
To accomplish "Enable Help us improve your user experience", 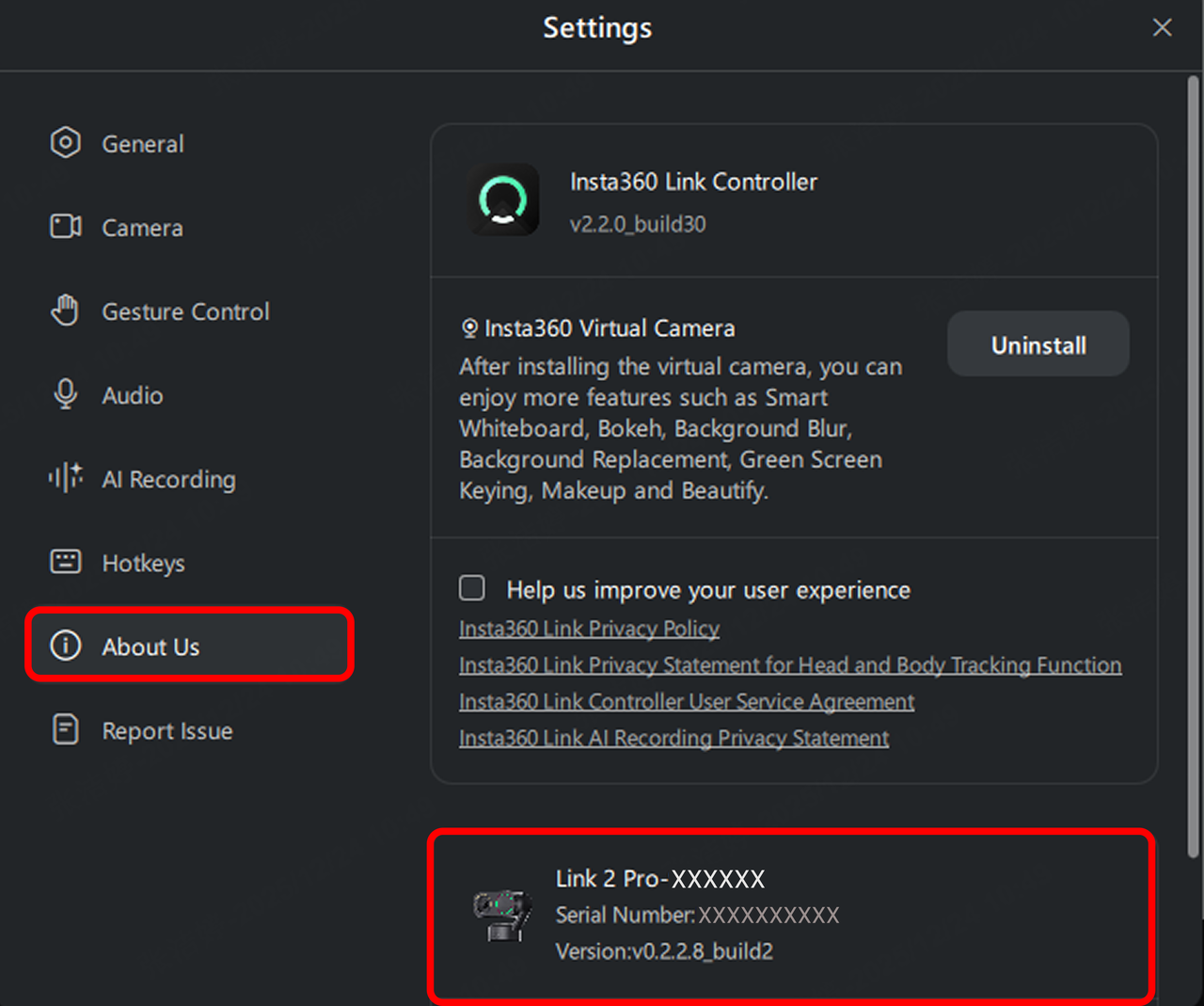I will [472, 588].
